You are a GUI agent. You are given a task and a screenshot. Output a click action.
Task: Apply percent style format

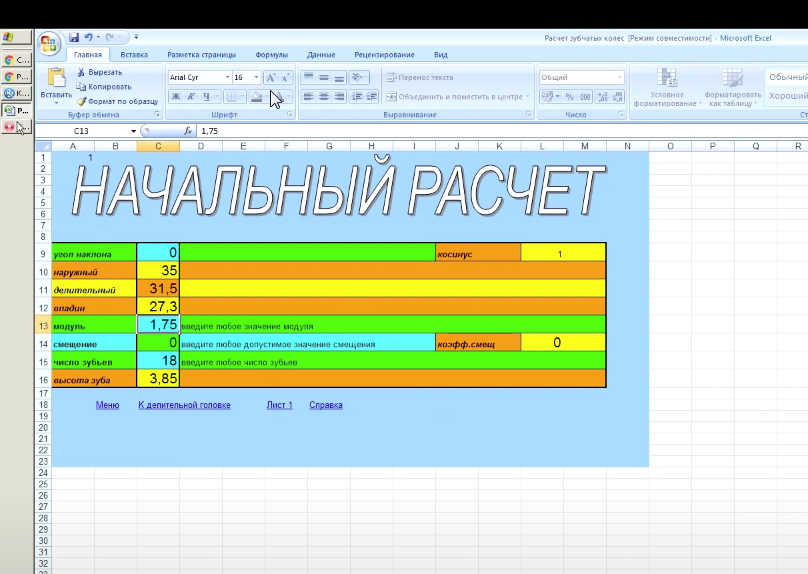(x=569, y=96)
